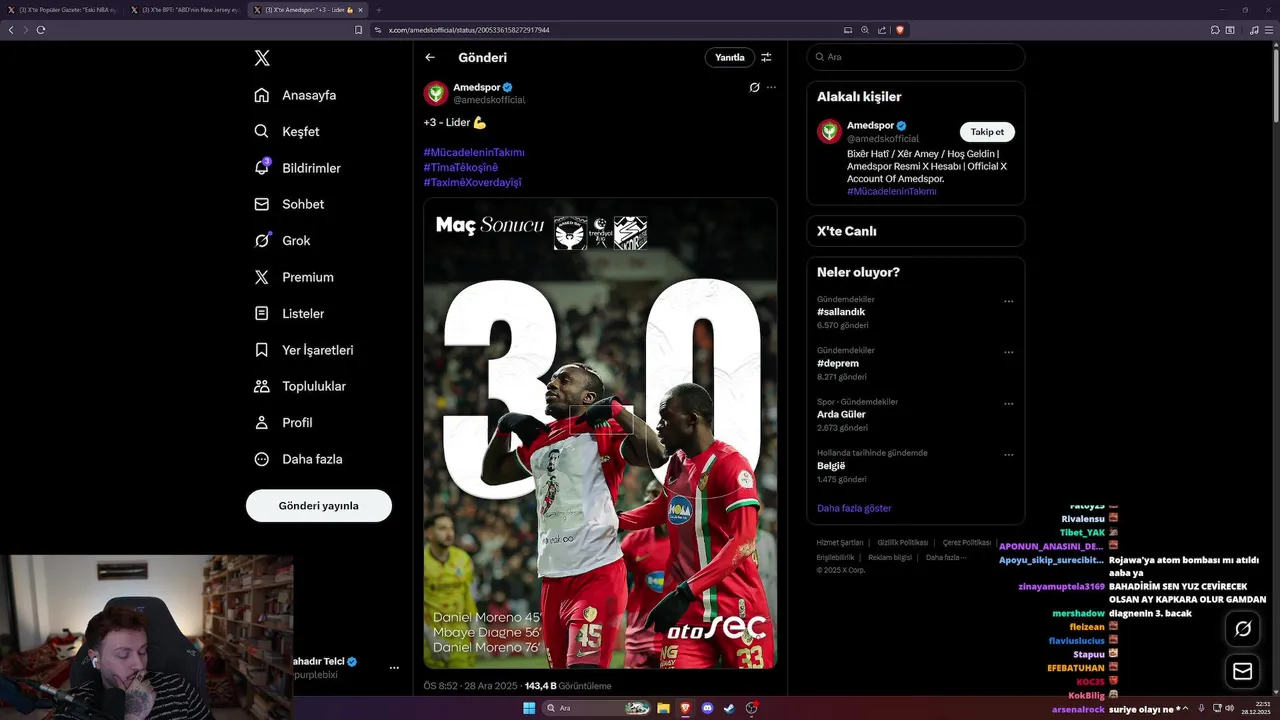1280x720 pixels.
Task: Click the Brave Shields lion icon
Action: tap(900, 30)
